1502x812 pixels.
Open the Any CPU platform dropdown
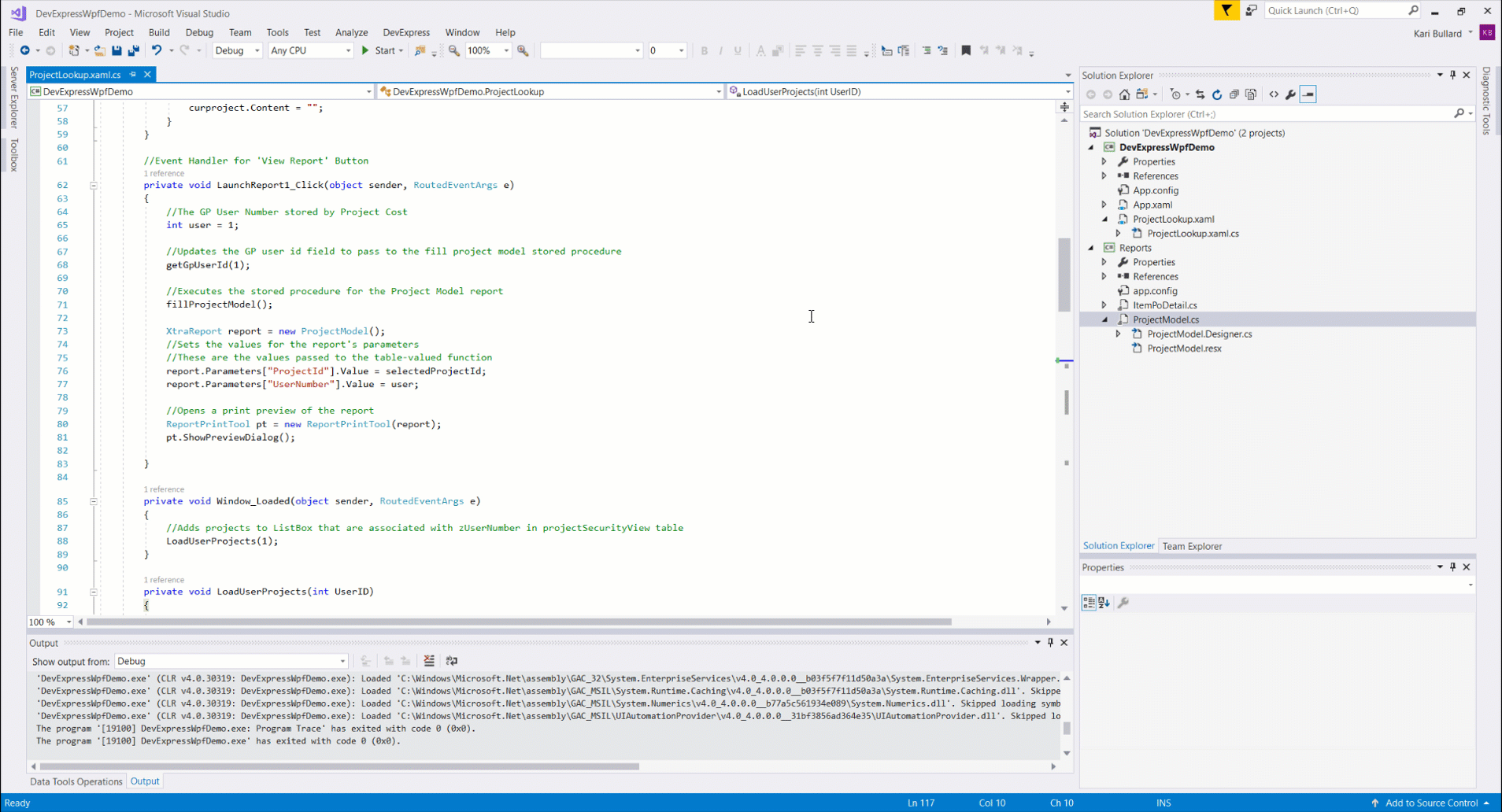click(310, 50)
